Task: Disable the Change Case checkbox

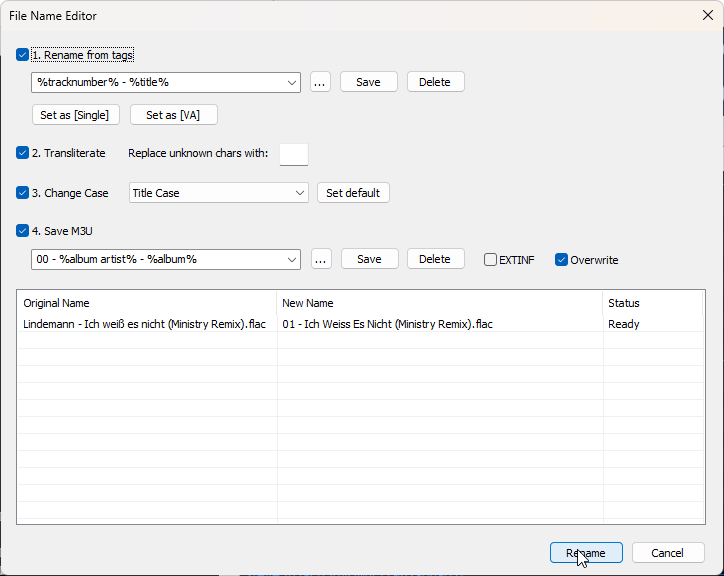Action: pyautogui.click(x=22, y=193)
